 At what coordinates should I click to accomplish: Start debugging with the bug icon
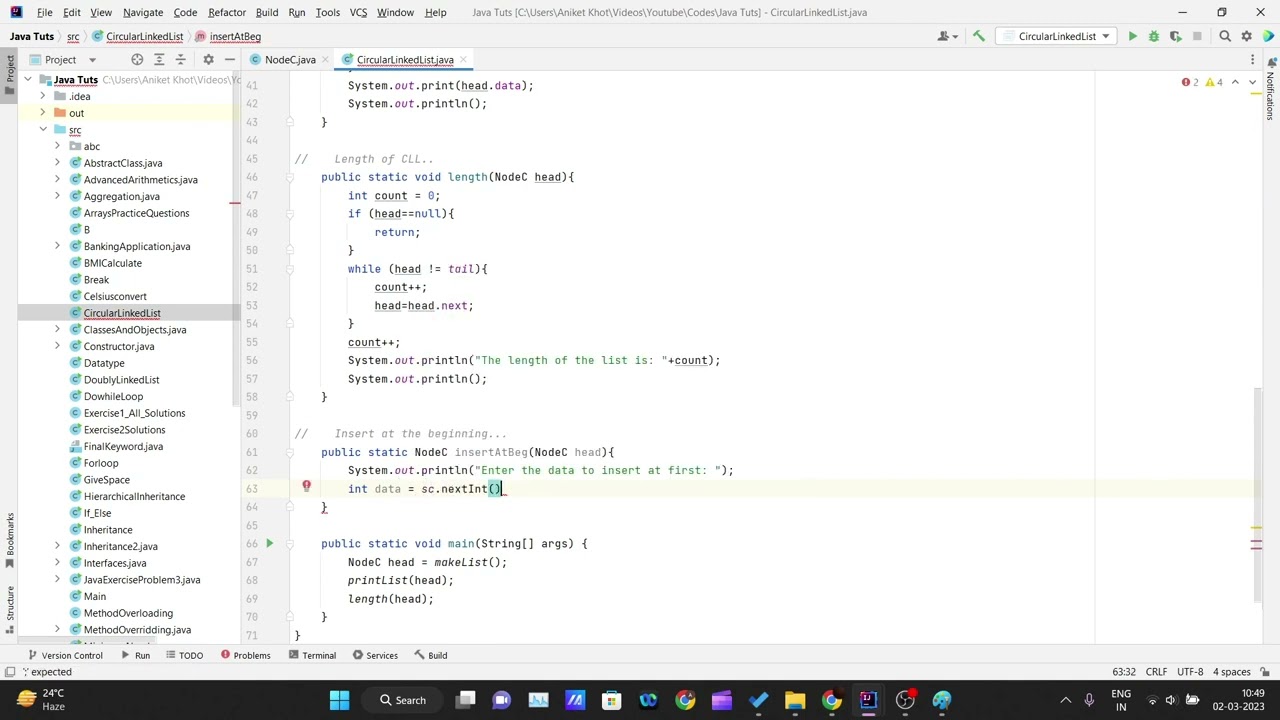click(1153, 36)
